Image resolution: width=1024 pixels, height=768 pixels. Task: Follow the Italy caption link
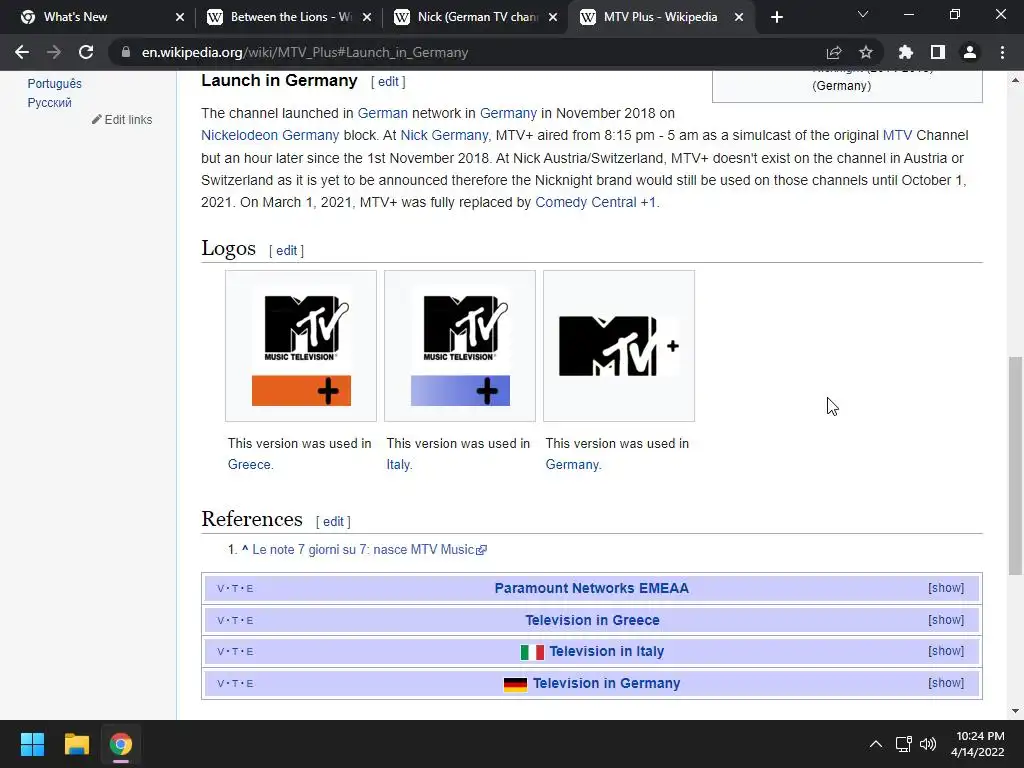tap(398, 464)
